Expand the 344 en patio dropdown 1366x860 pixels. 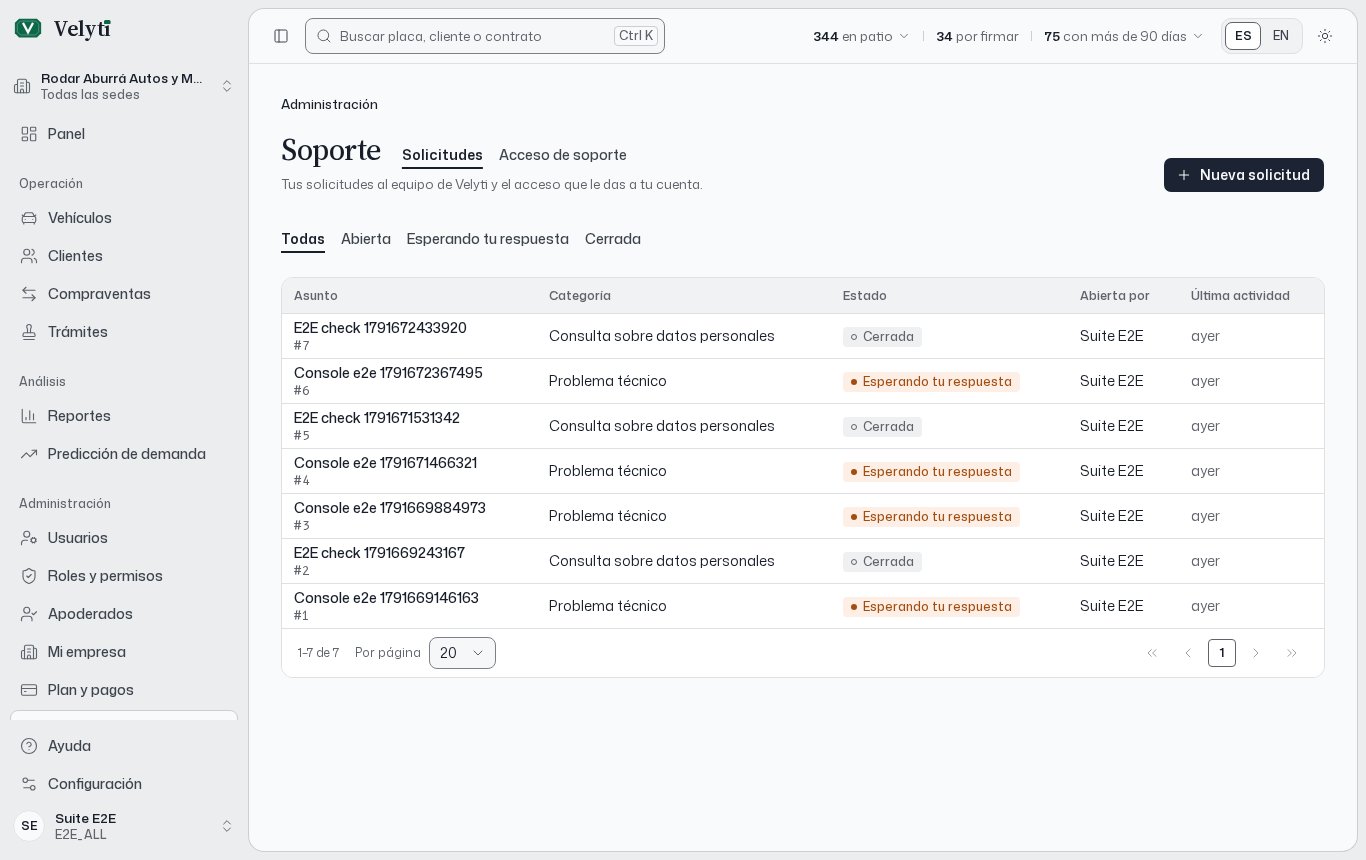[861, 36]
